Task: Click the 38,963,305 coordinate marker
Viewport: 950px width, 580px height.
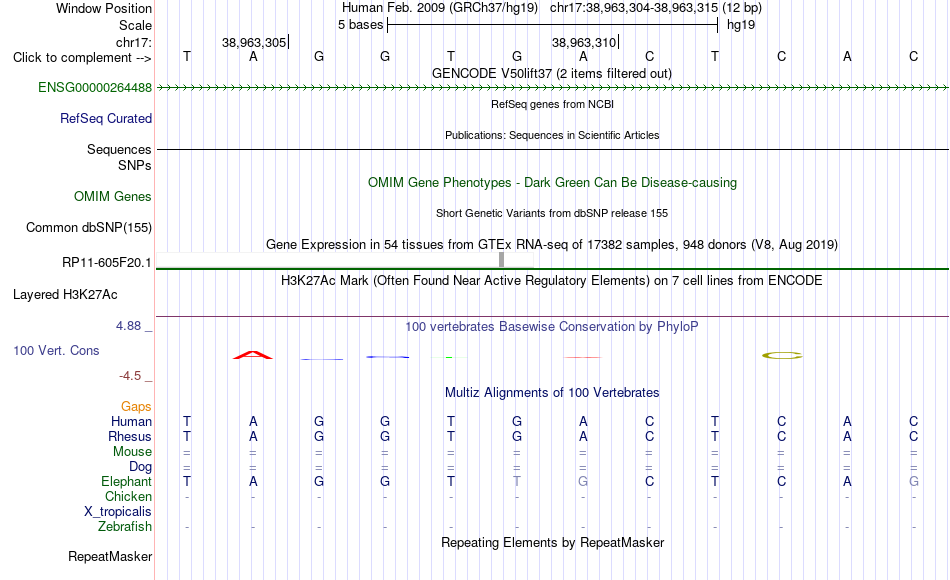Action: click(x=254, y=42)
